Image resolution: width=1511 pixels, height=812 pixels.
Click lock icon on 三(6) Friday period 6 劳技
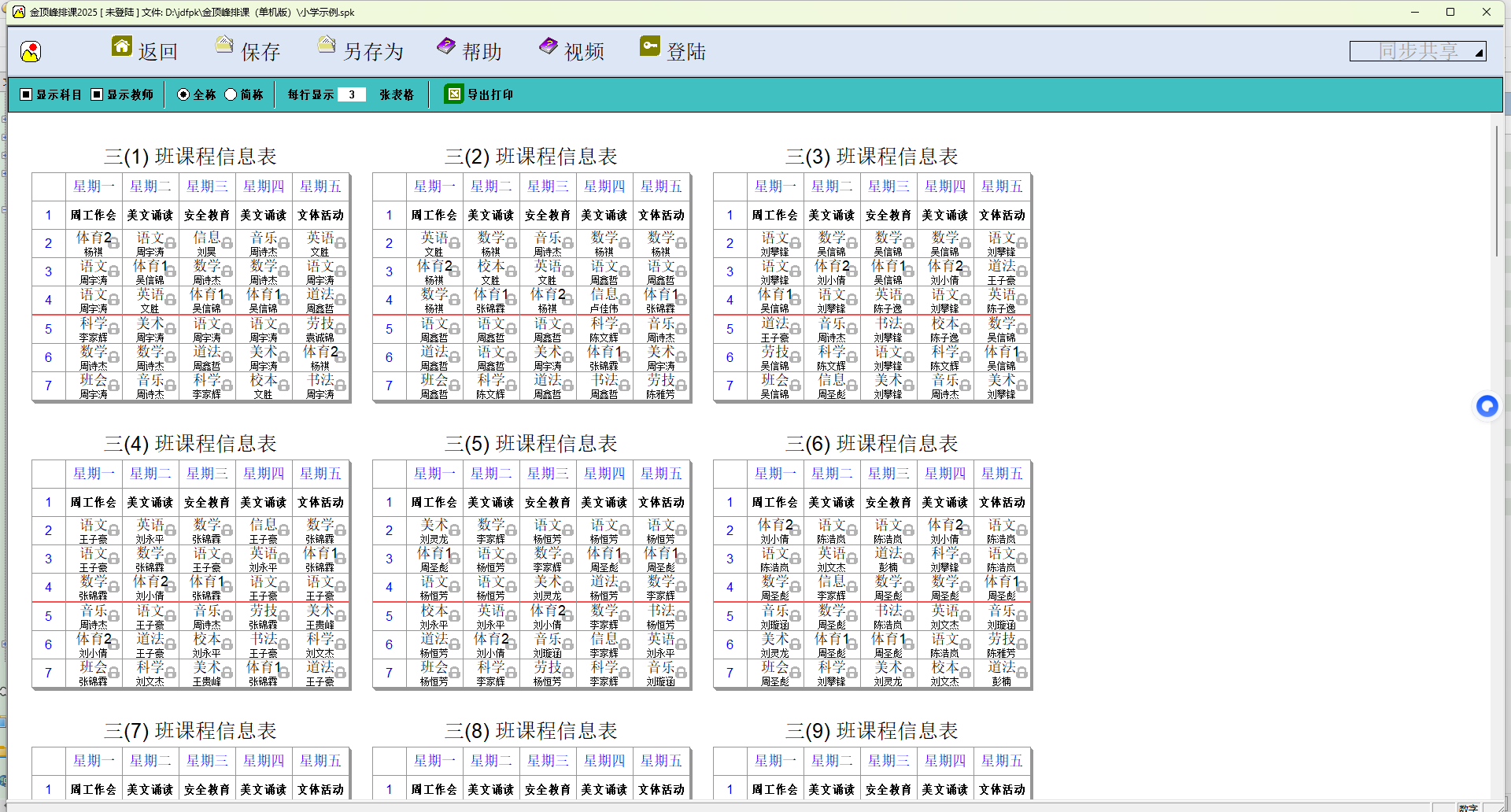tap(1022, 644)
